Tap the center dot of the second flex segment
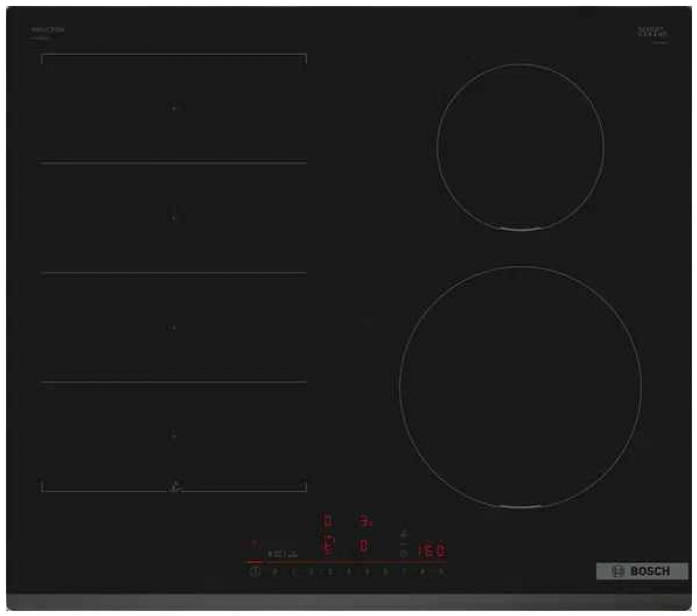Viewport: 697px width, 616px height. [x=174, y=217]
